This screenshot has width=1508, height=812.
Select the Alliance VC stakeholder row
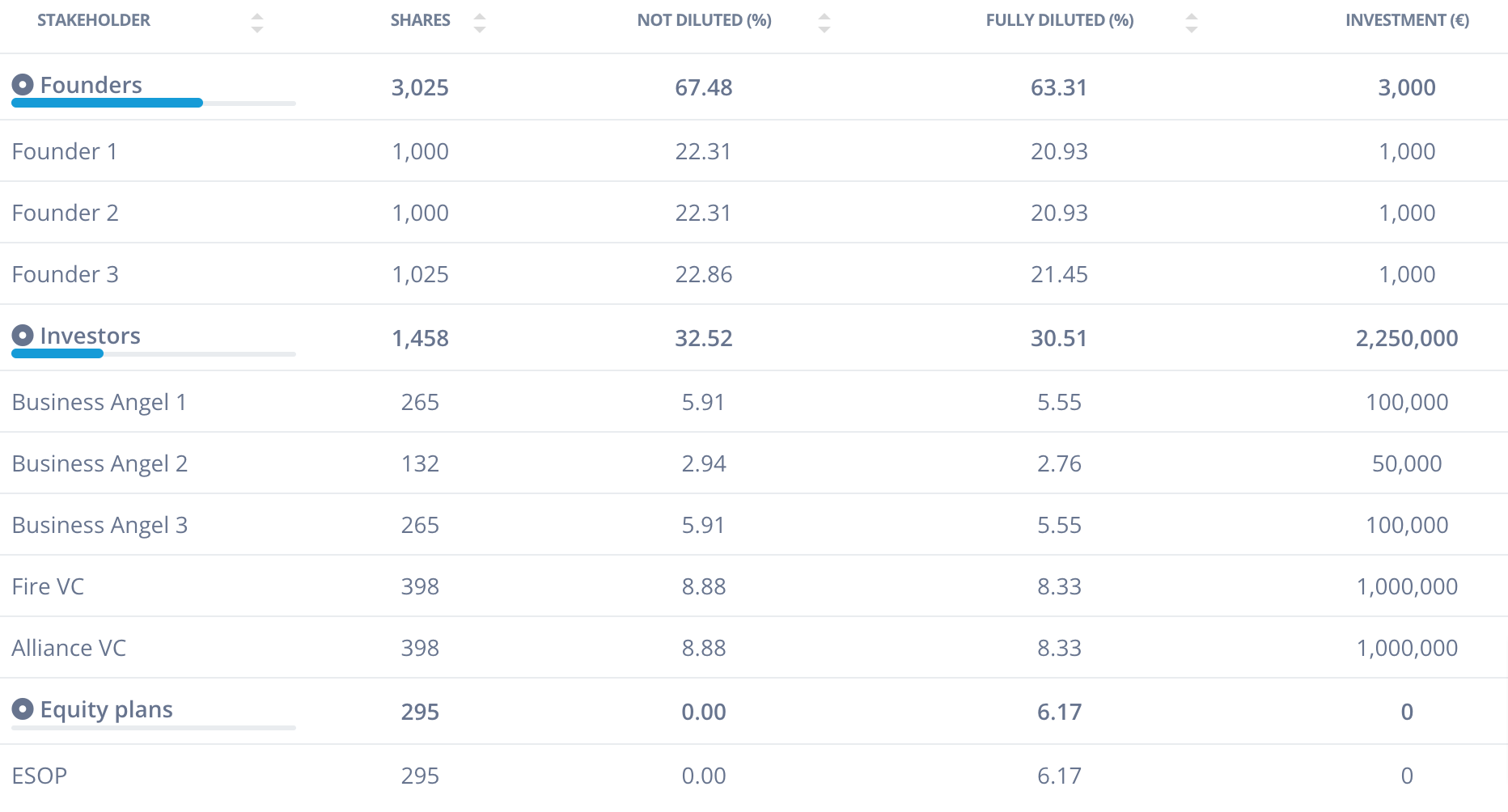click(x=754, y=648)
